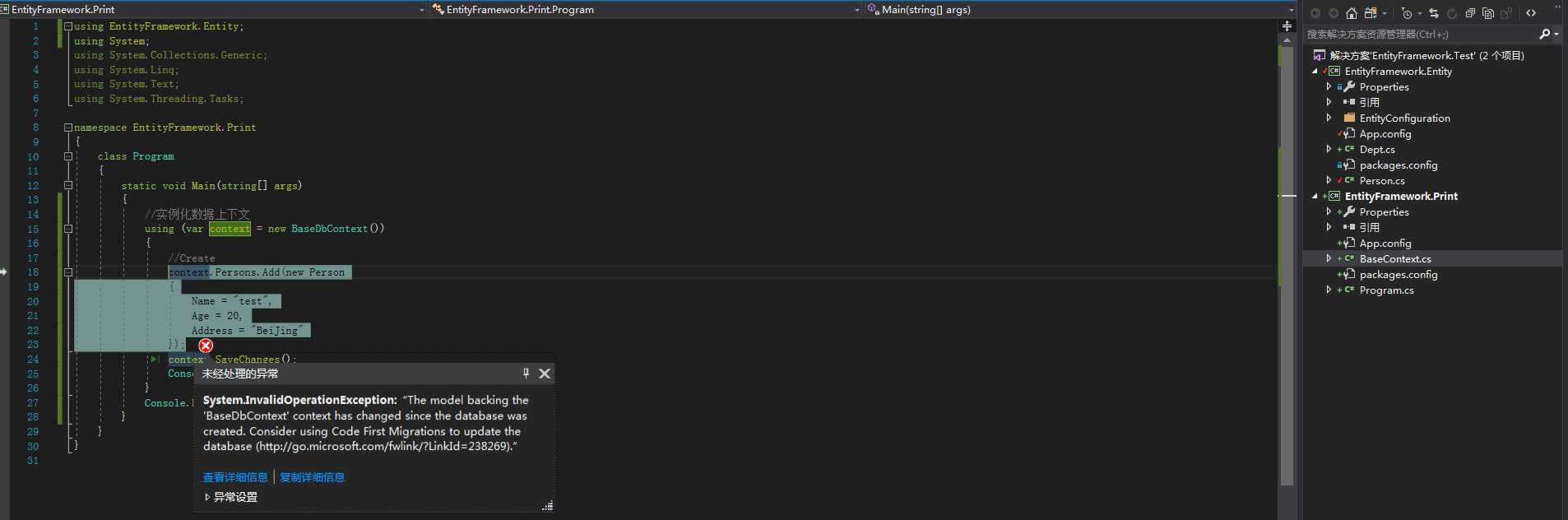Click the pending changes filter clock icon

(x=1406, y=13)
